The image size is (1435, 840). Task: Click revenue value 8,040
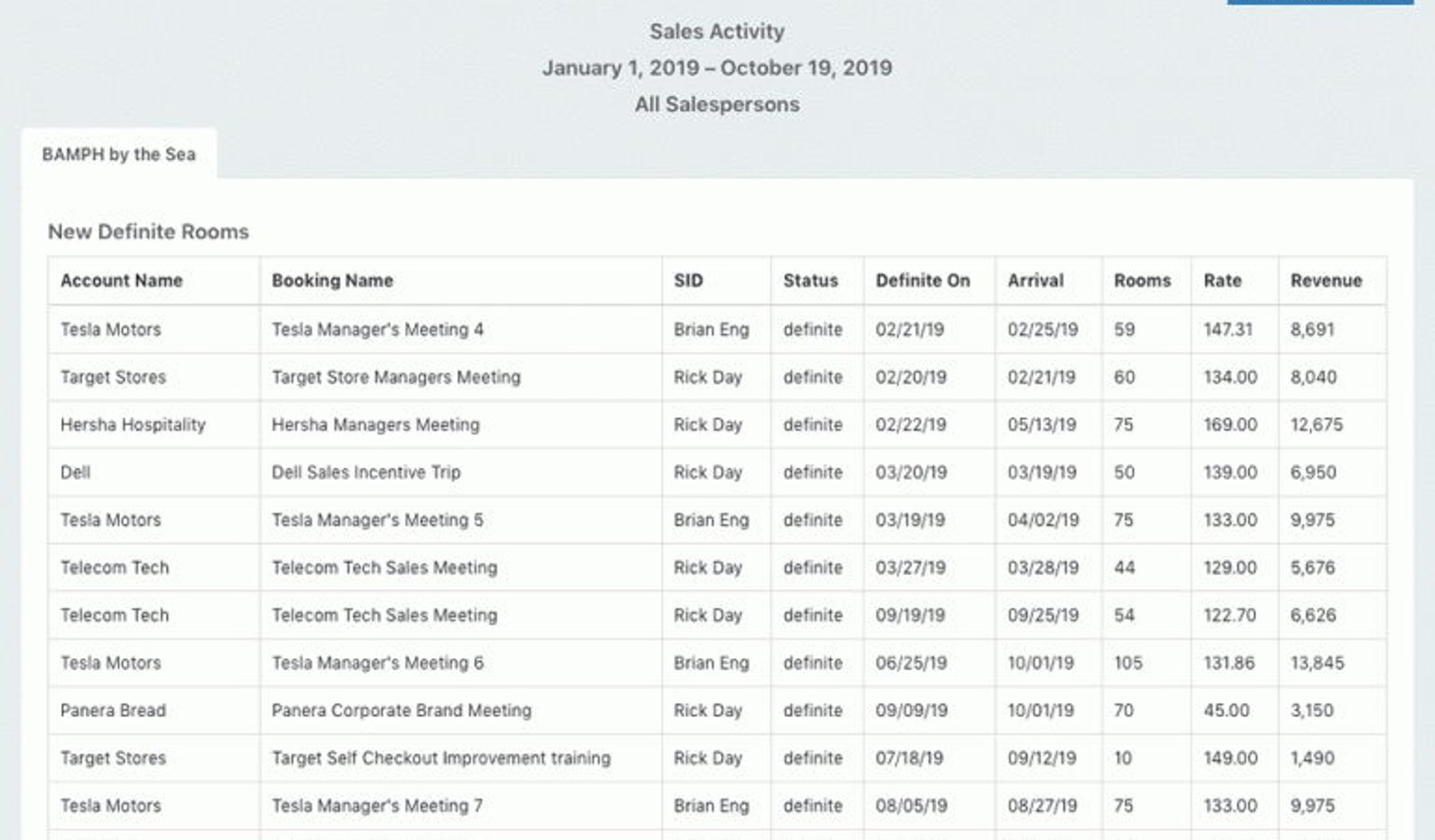(1313, 377)
